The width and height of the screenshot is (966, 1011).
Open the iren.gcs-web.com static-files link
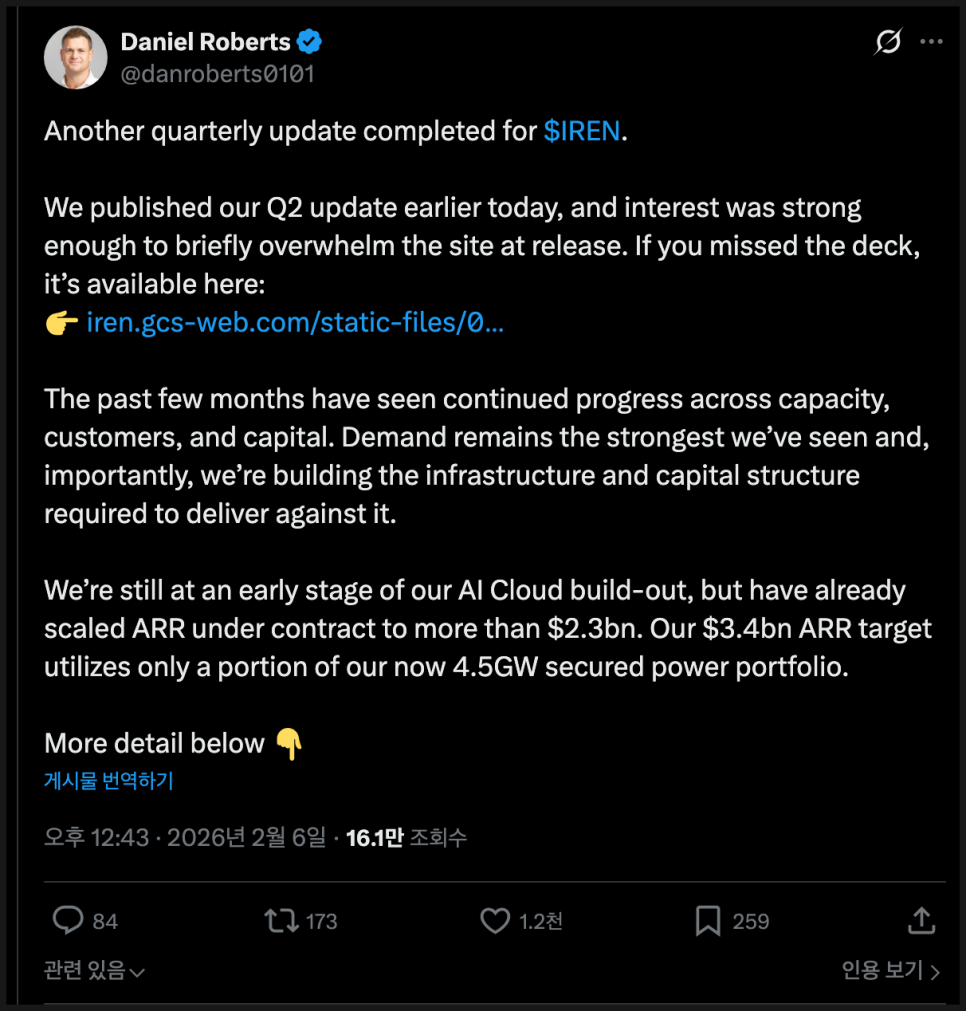click(295, 323)
